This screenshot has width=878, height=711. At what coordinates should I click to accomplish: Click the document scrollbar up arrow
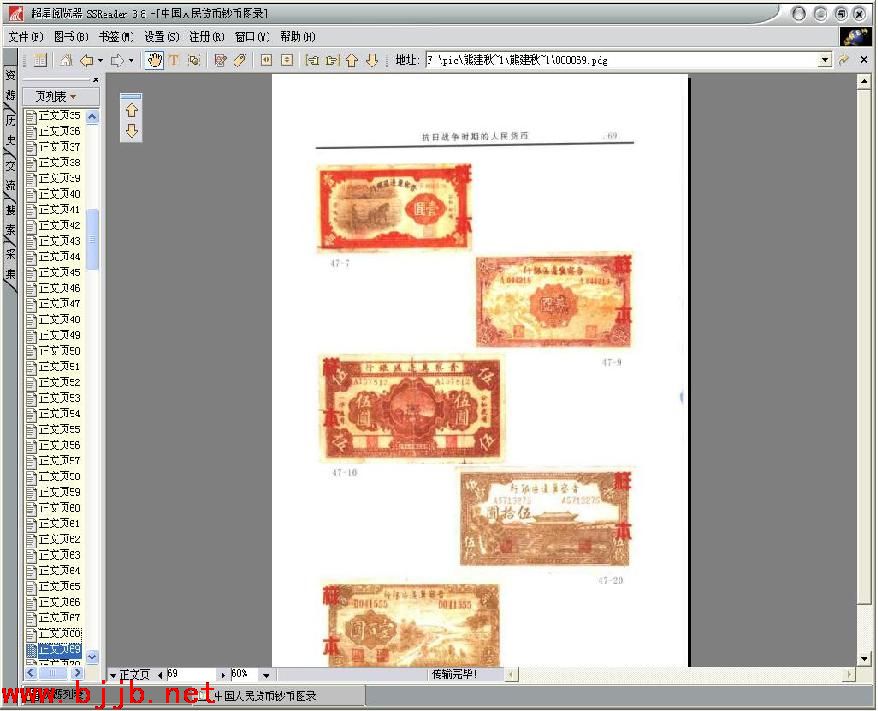coord(864,82)
